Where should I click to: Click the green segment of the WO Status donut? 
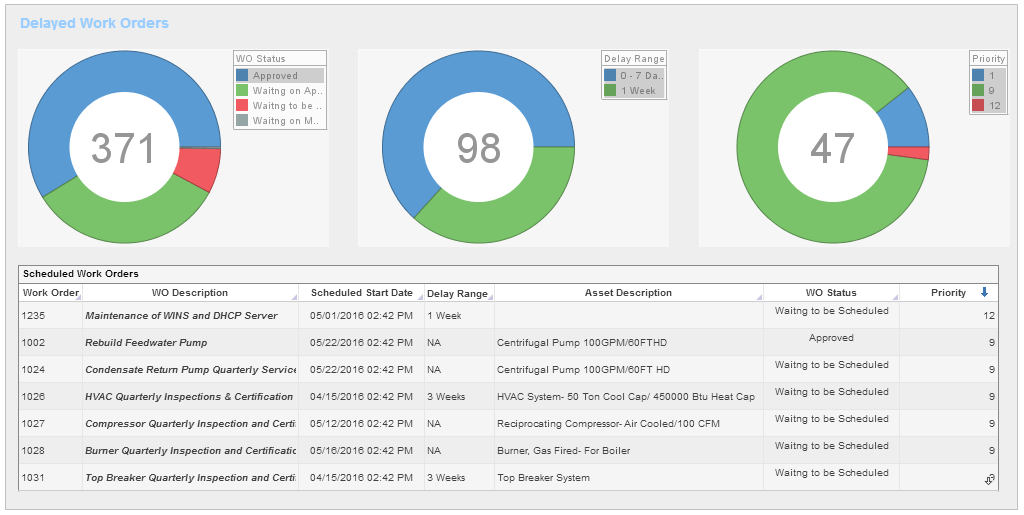click(127, 221)
